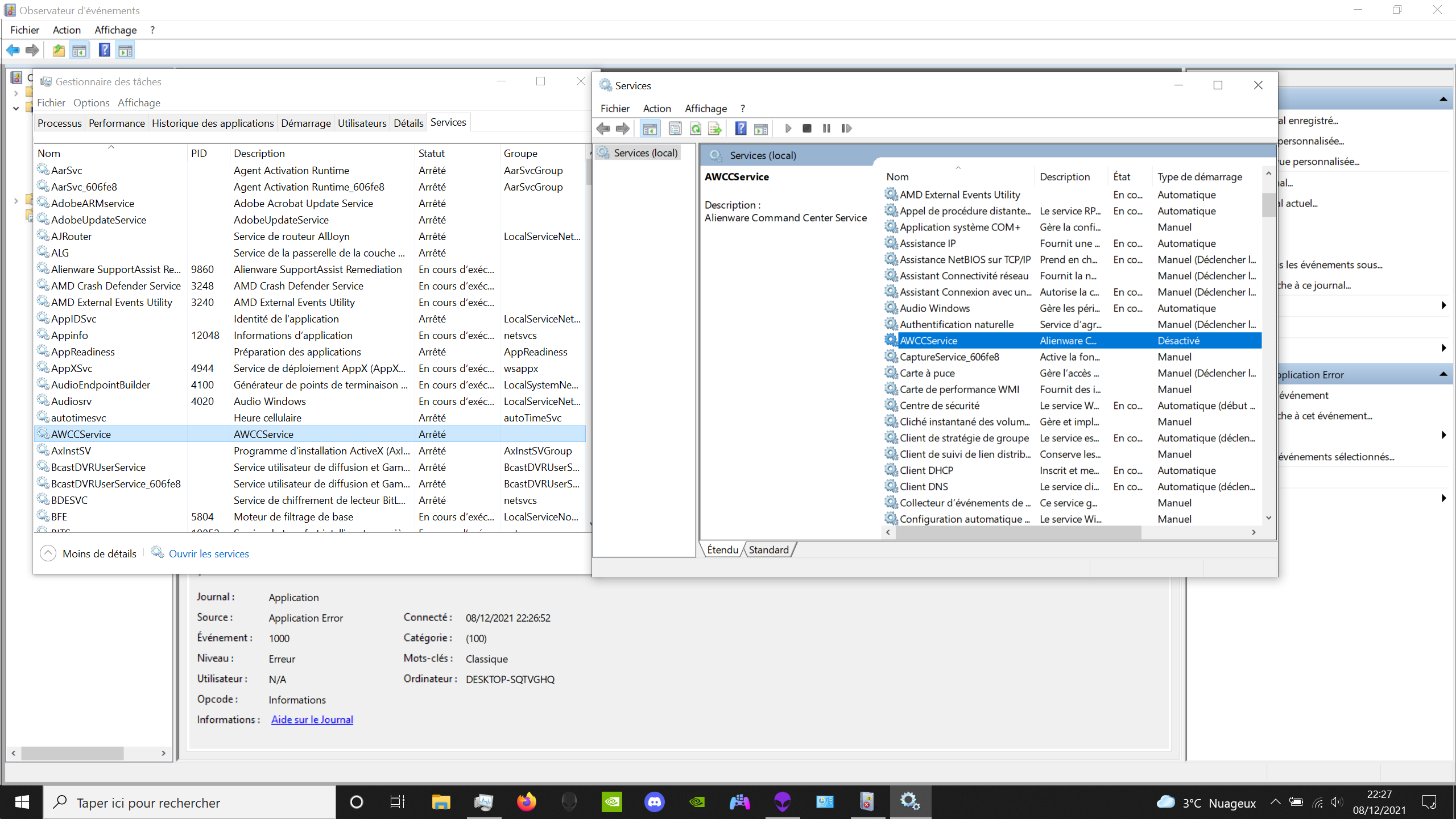Collapse the Application Error actions section
The height and width of the screenshot is (819, 1456).
pyautogui.click(x=1443, y=374)
